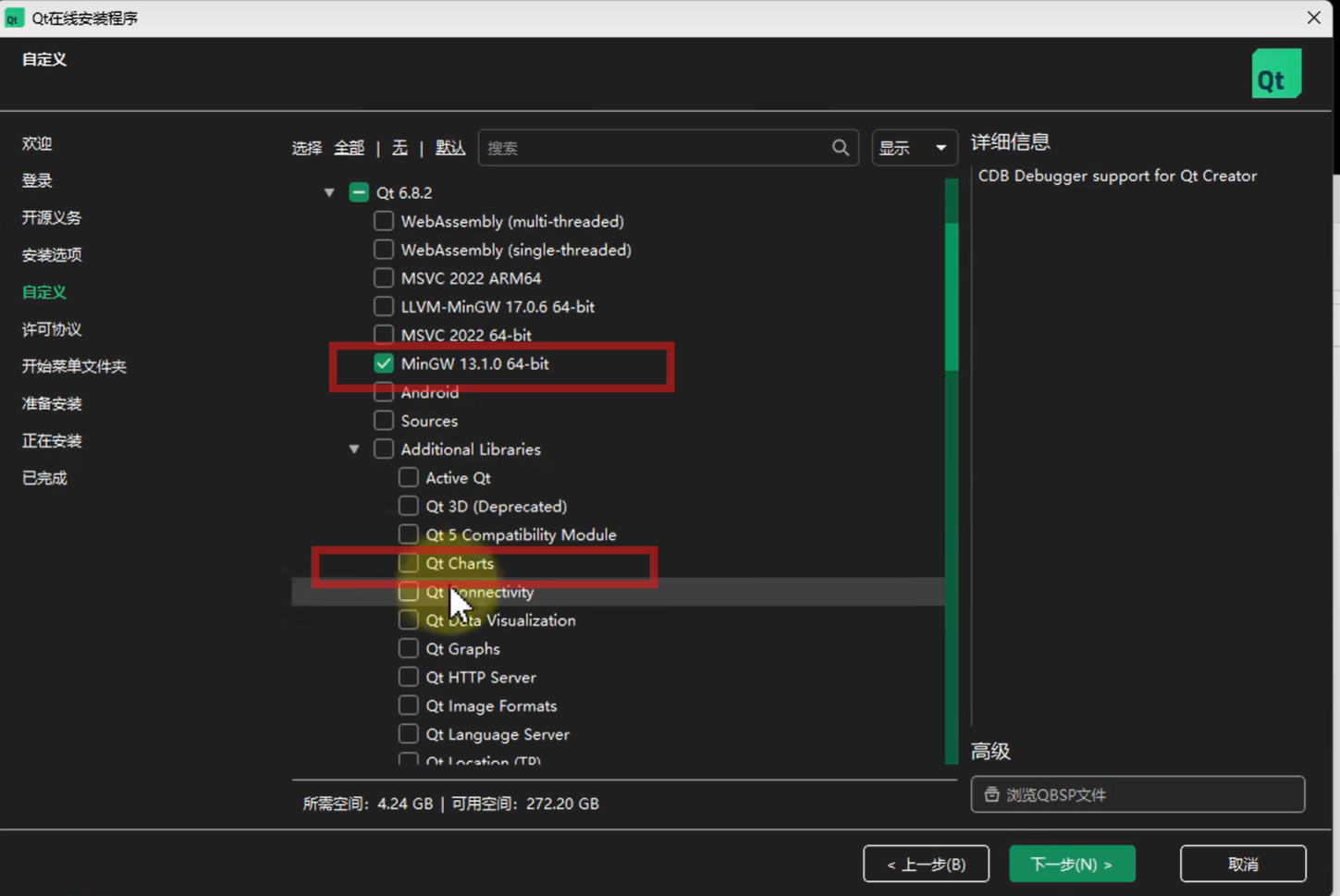1340x896 pixels.
Task: Select the Qt Connectivity tree row label
Action: (480, 592)
